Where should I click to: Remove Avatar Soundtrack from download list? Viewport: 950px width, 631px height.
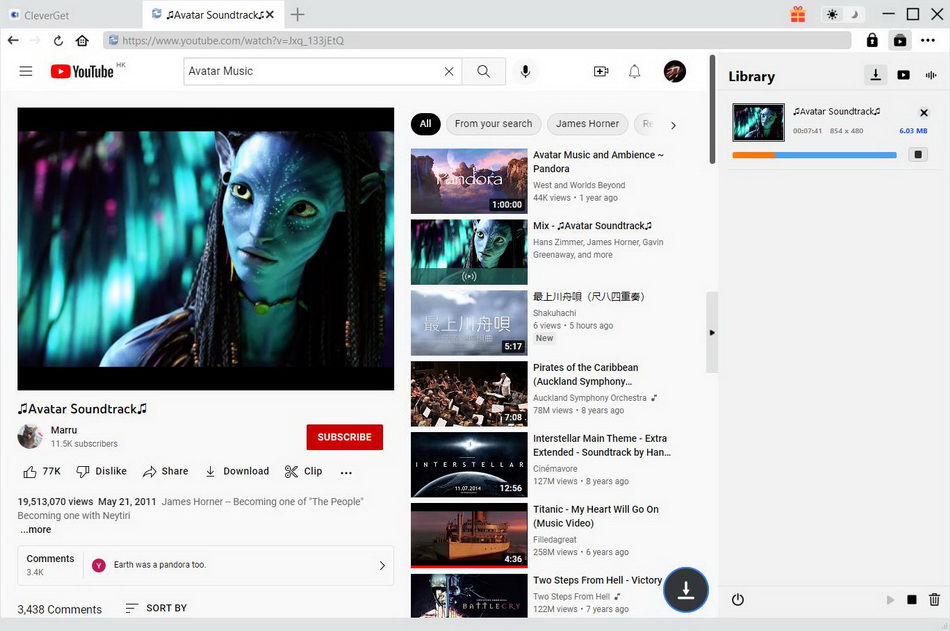(923, 113)
